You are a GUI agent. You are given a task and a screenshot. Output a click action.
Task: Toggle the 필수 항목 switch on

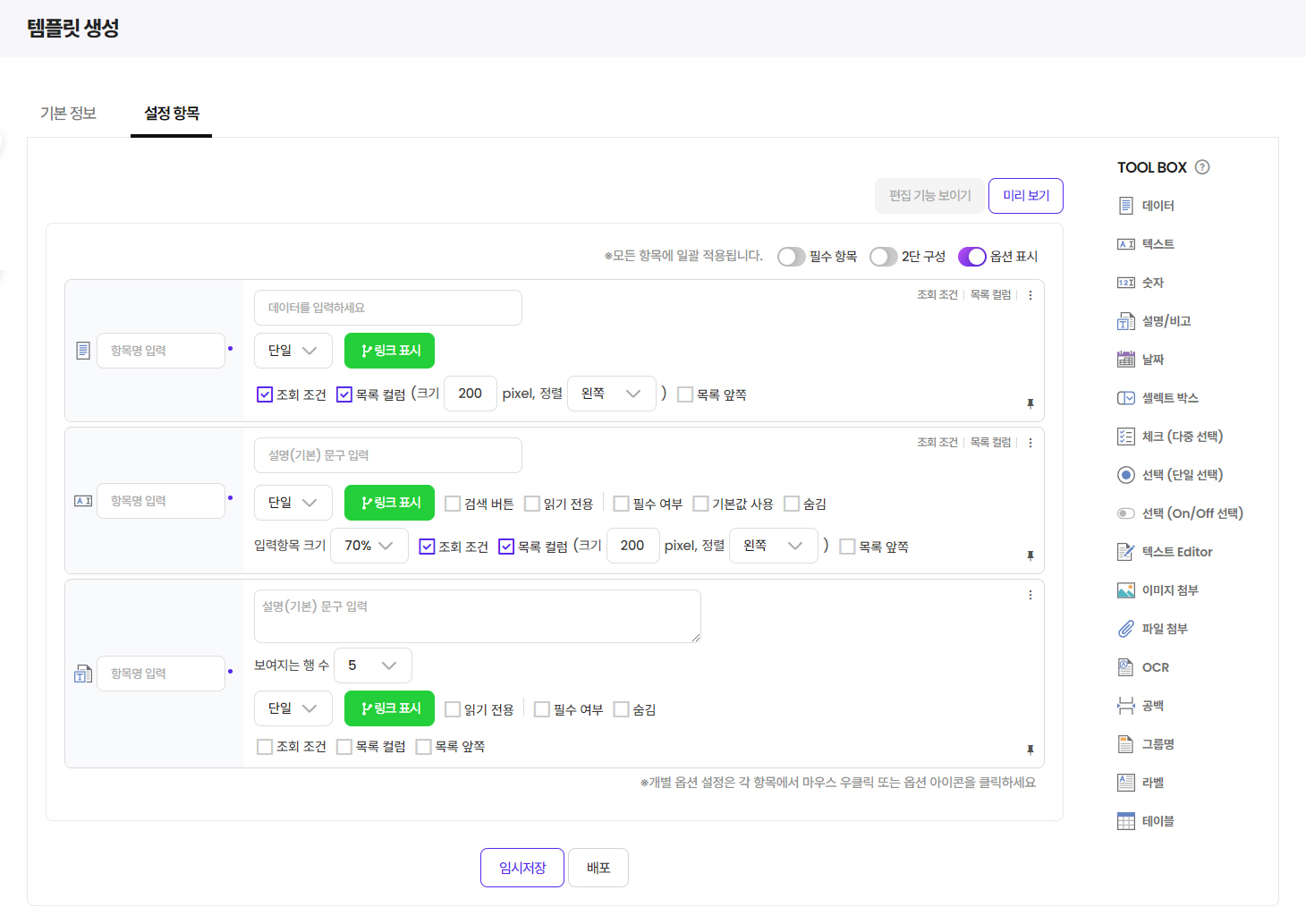click(791, 257)
